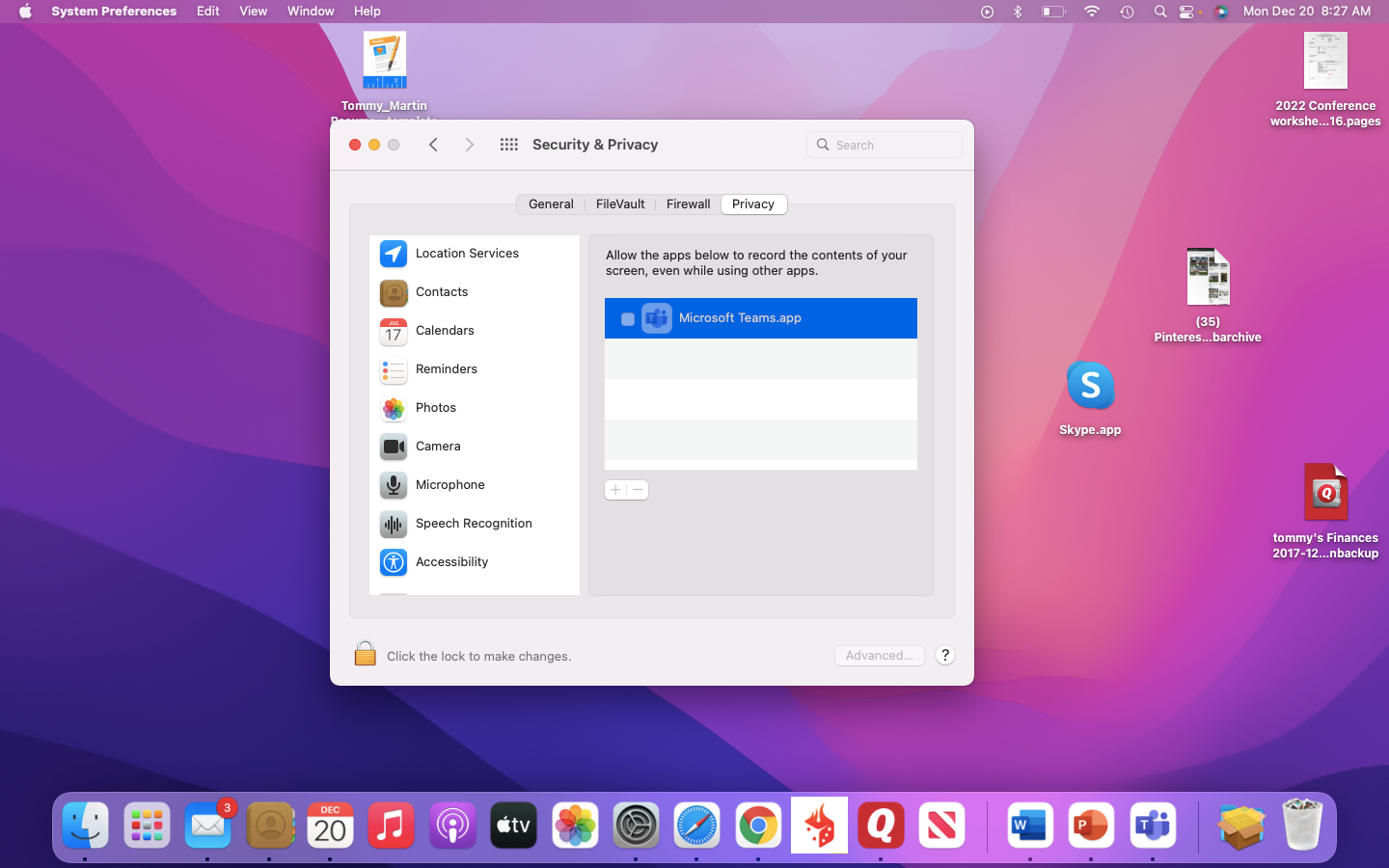Select the Microsoft Teams.app row
Screen dimensions: 1389x868
(761, 318)
